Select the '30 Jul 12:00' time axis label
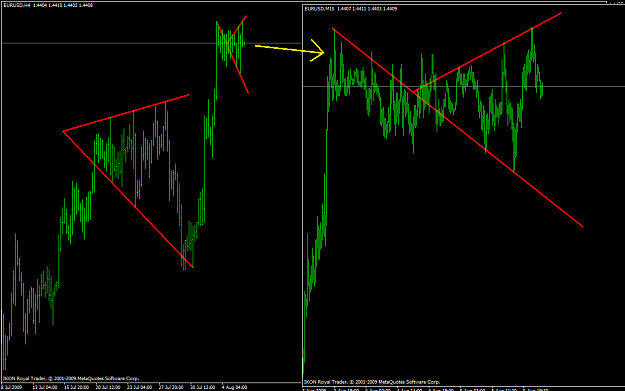The width and height of the screenshot is (625, 391). 203,387
